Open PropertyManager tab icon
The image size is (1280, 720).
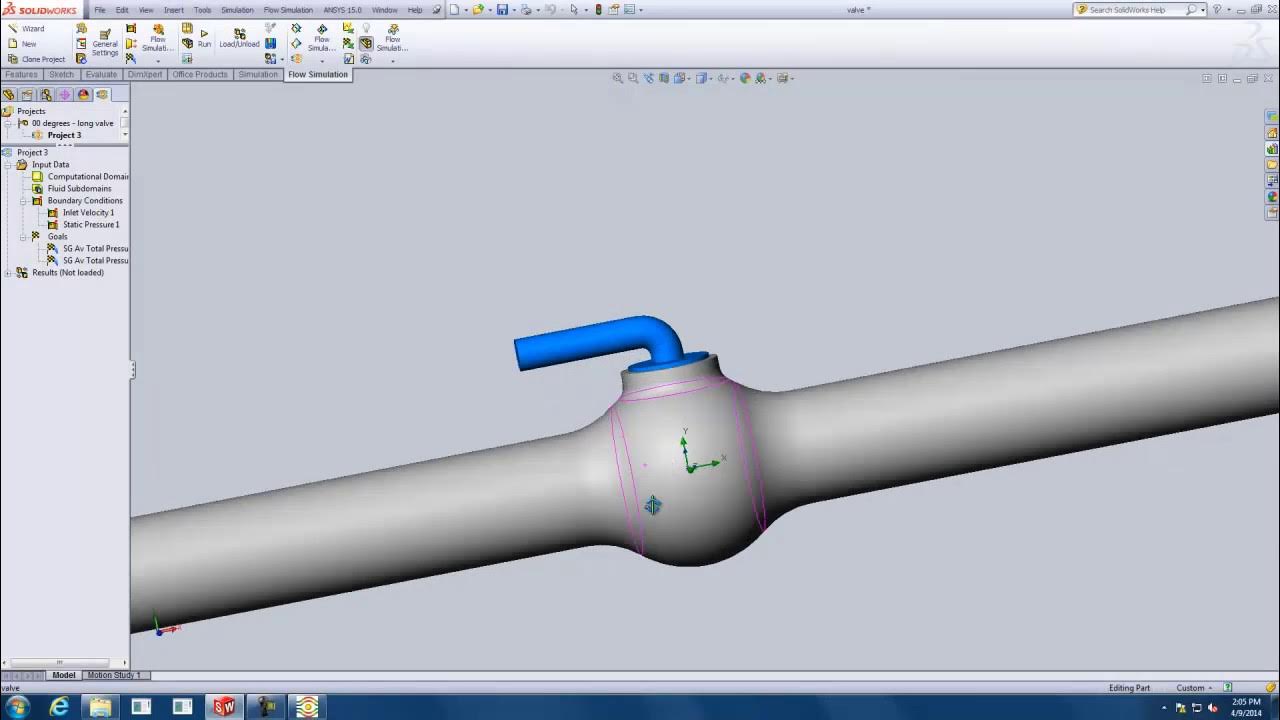27,95
